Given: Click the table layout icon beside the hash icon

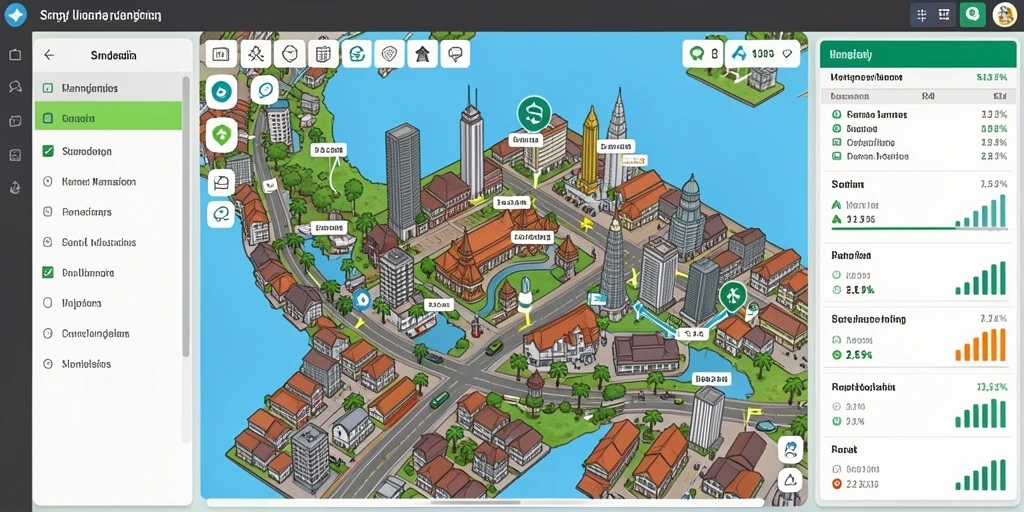Looking at the screenshot, I should coord(944,15).
